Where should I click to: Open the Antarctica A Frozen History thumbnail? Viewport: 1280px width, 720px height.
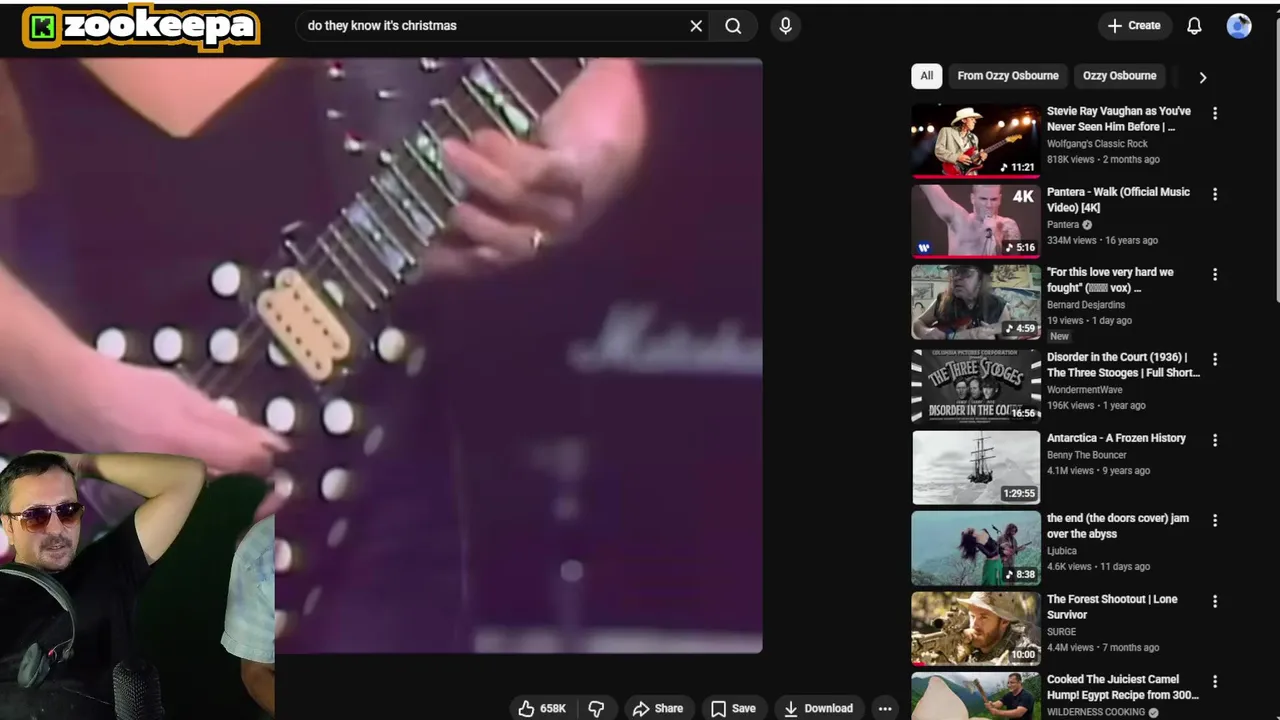[976, 467]
